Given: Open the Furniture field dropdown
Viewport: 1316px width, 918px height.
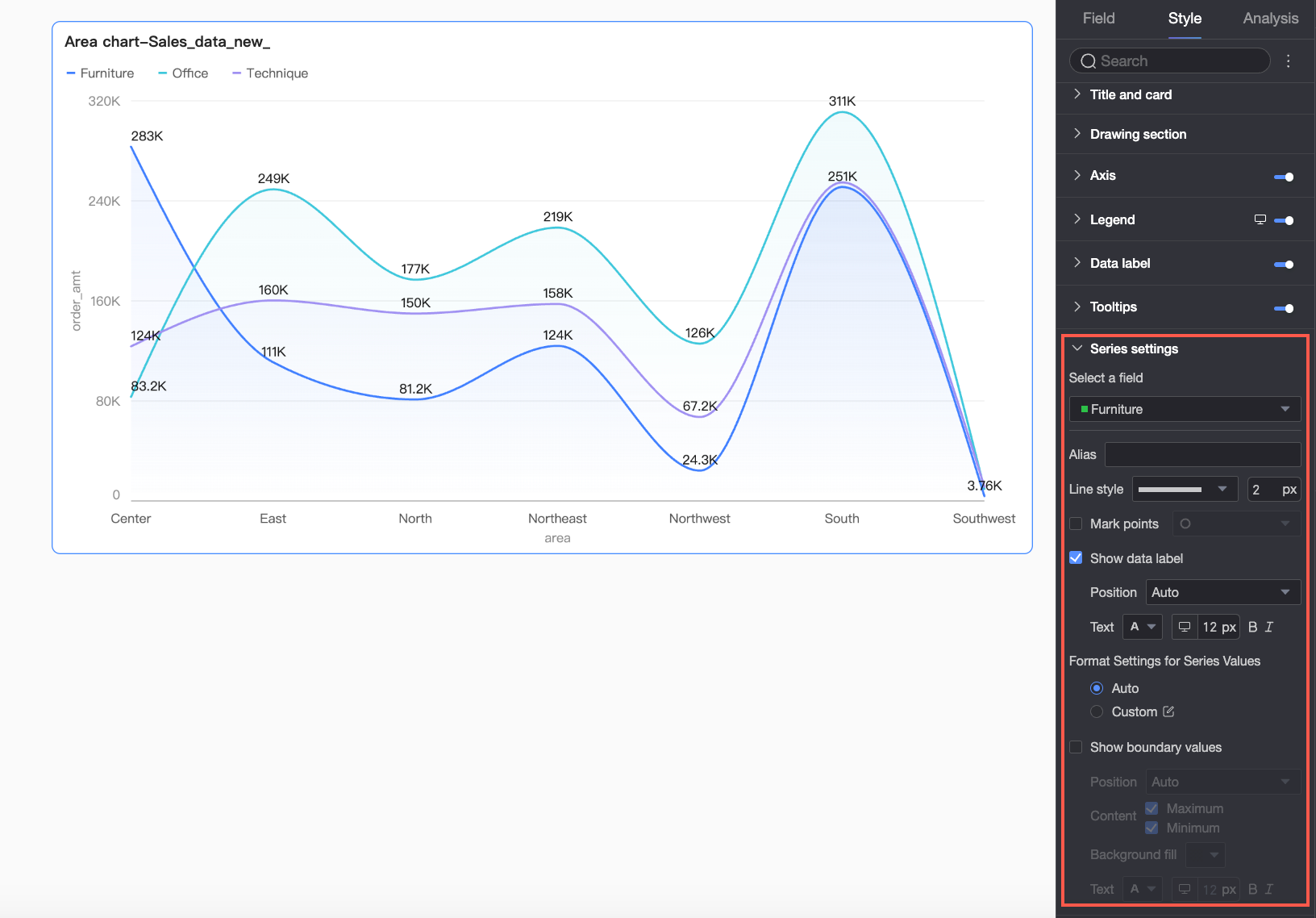Looking at the screenshot, I should point(1185,409).
